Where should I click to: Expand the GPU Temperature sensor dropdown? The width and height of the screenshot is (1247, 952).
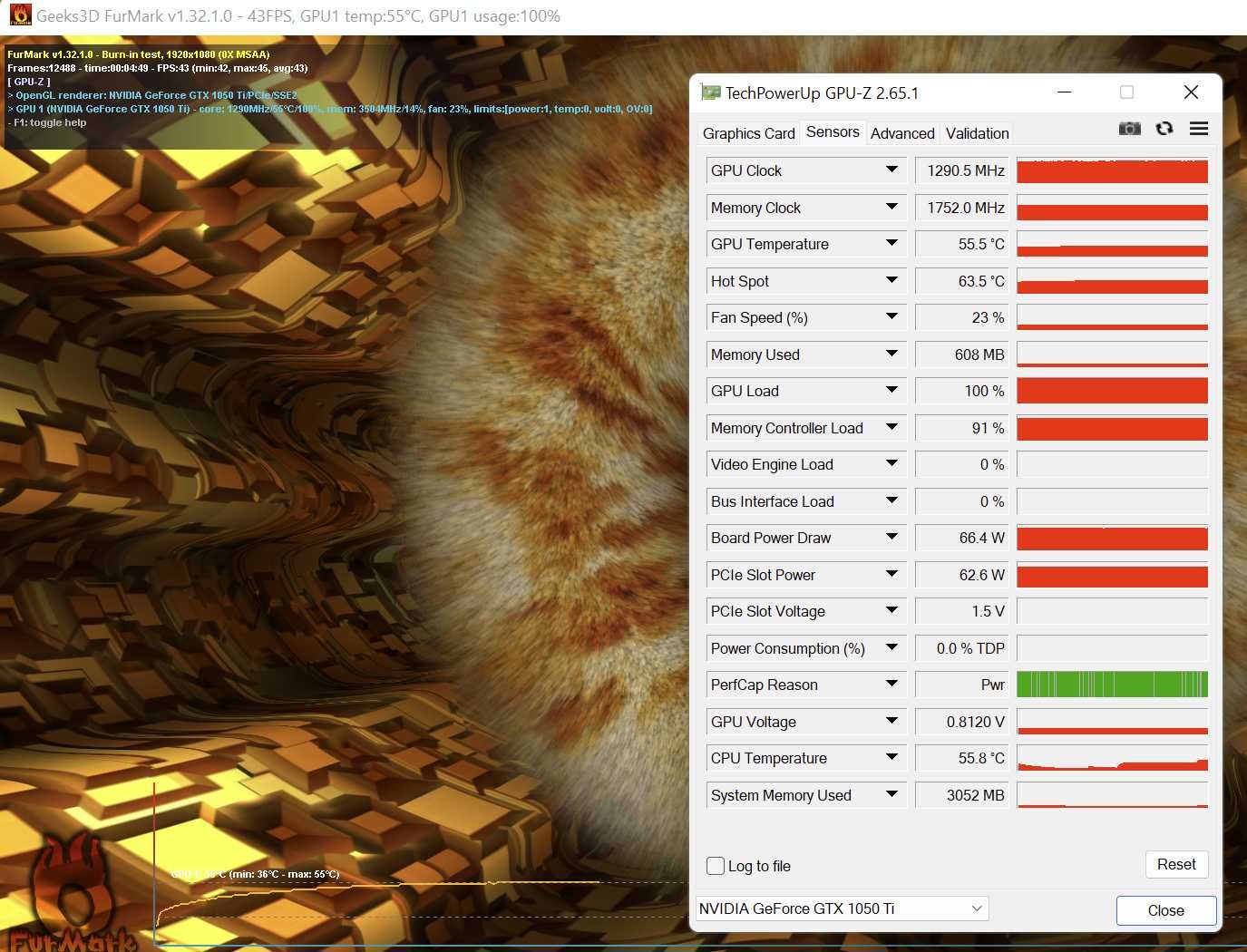[x=892, y=243]
